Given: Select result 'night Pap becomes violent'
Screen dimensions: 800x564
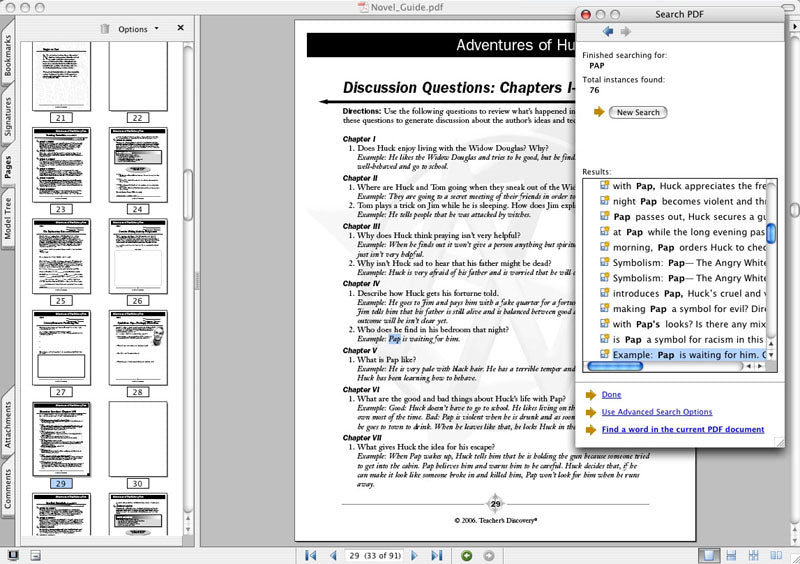Looking at the screenshot, I should [683, 201].
